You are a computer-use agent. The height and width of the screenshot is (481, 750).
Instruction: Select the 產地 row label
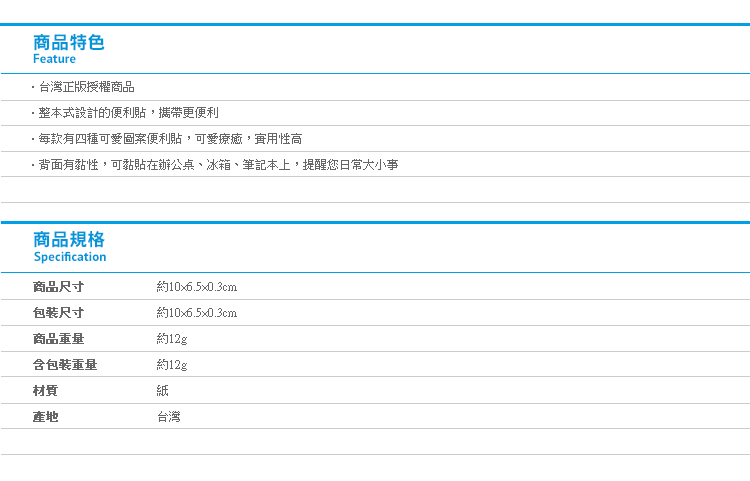[45, 417]
